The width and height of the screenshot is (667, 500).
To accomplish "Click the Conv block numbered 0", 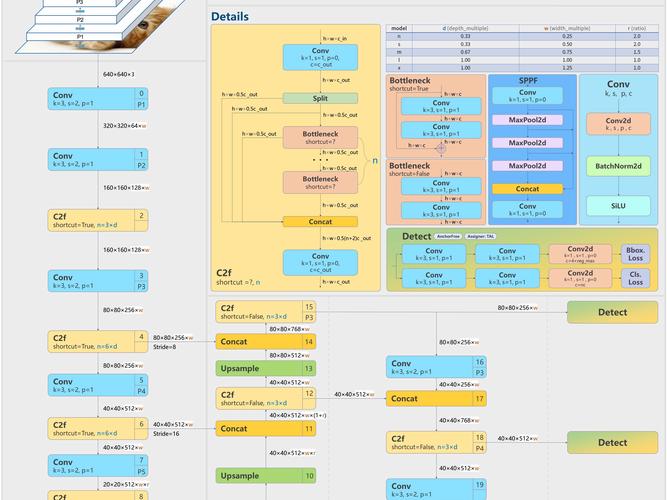I will point(98,98).
